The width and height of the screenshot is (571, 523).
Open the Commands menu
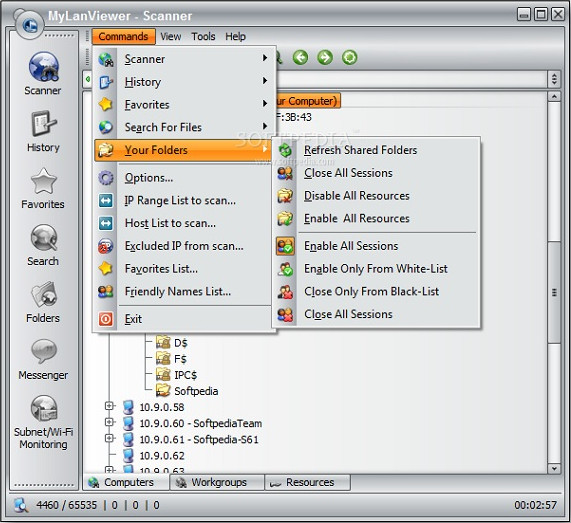[123, 36]
